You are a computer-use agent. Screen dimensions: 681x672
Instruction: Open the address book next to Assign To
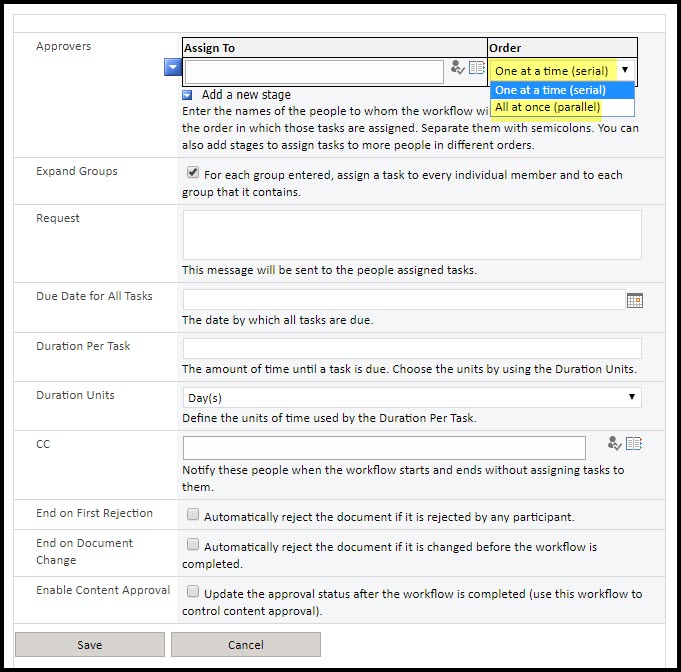[x=477, y=68]
